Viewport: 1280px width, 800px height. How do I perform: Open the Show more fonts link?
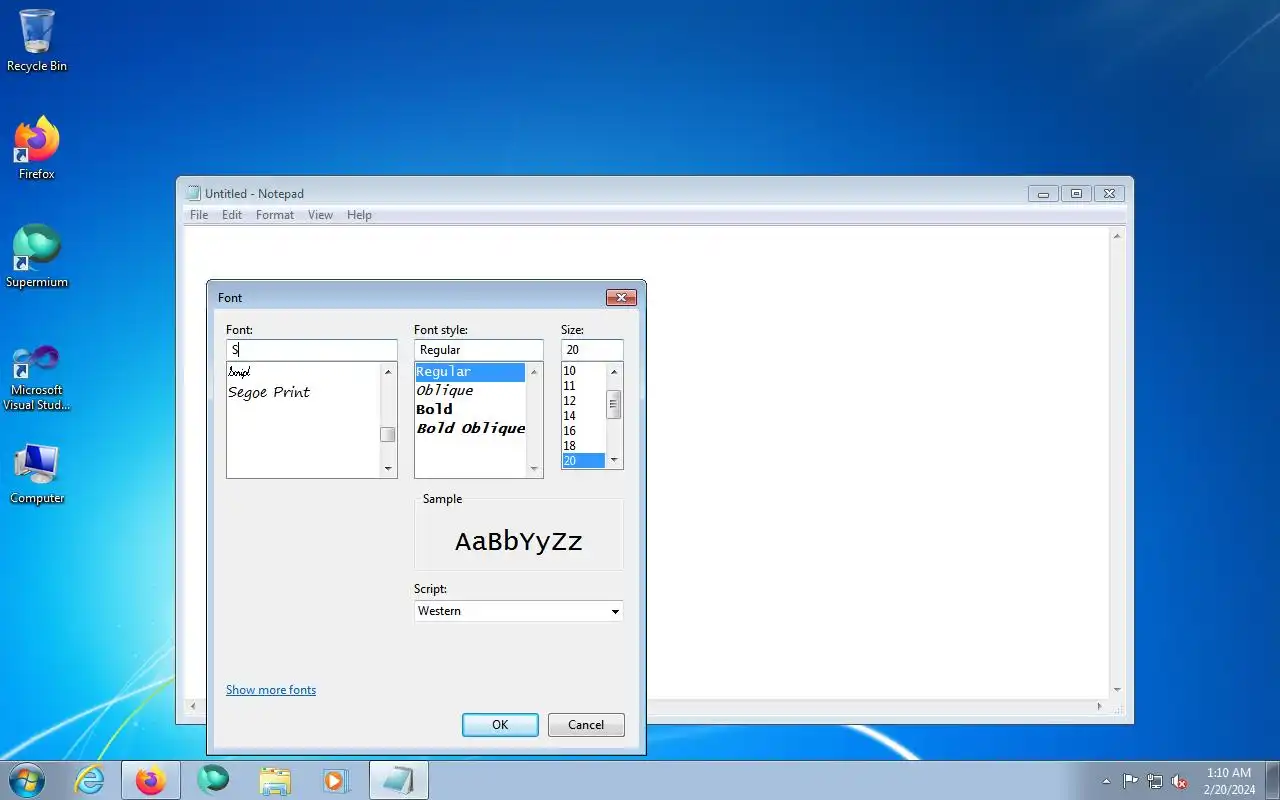click(x=271, y=690)
